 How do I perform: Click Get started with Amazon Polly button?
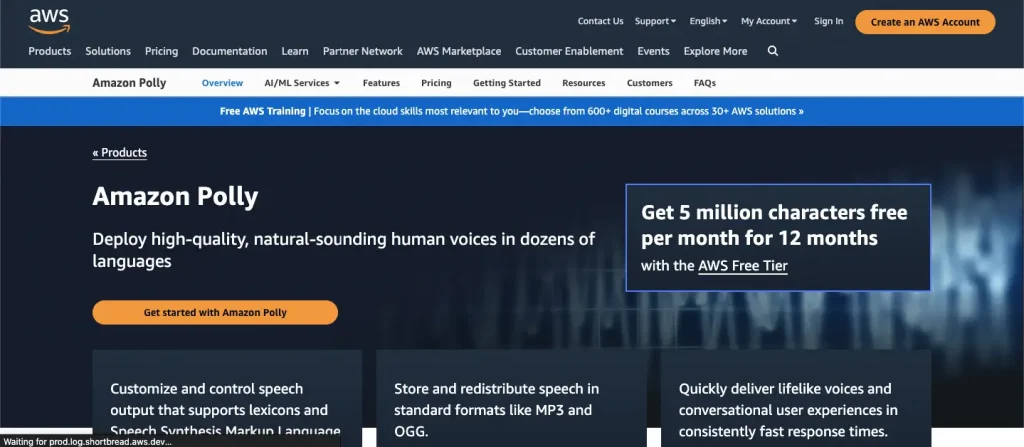pos(215,312)
